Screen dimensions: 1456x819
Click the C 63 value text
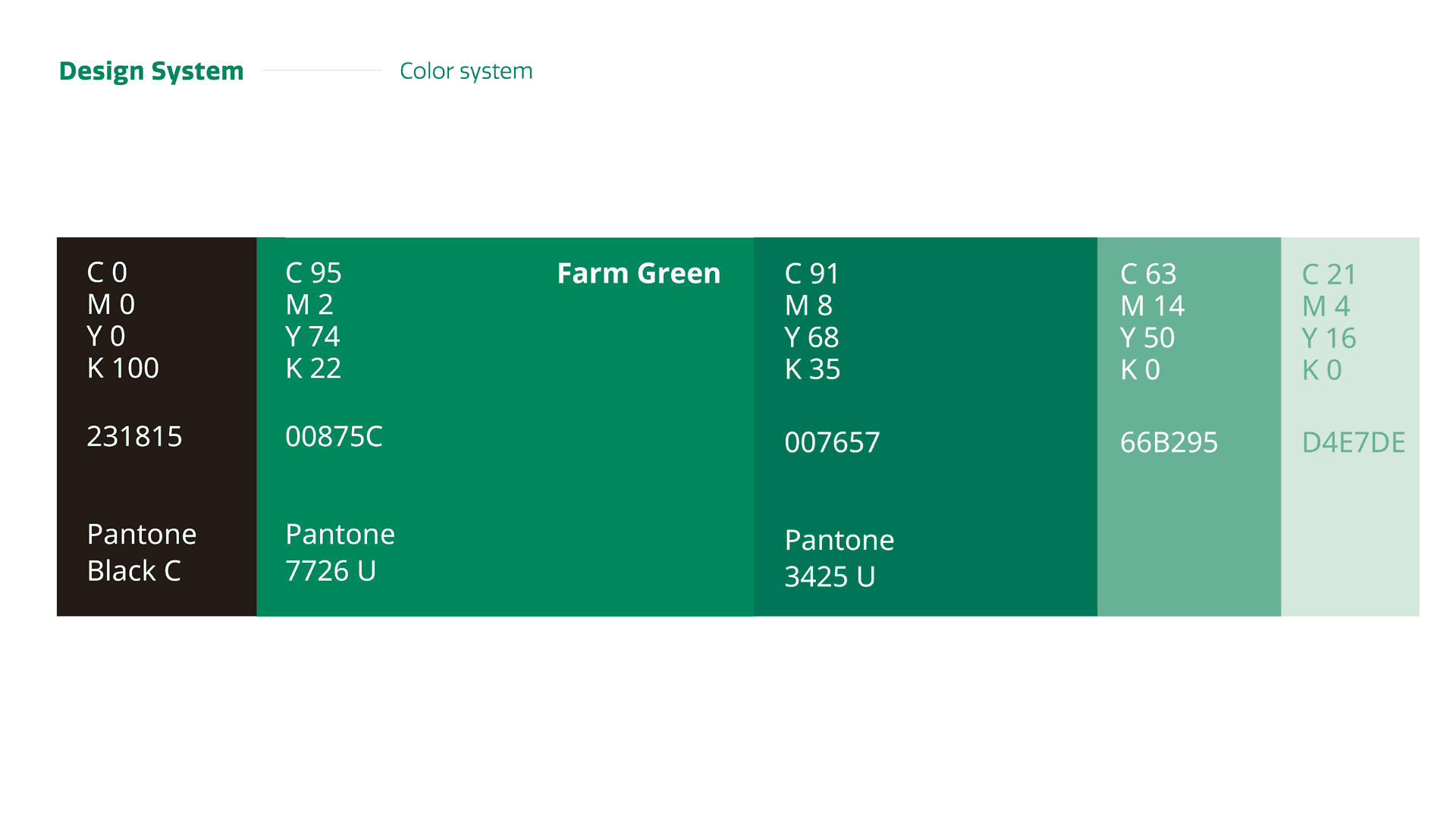(1148, 274)
